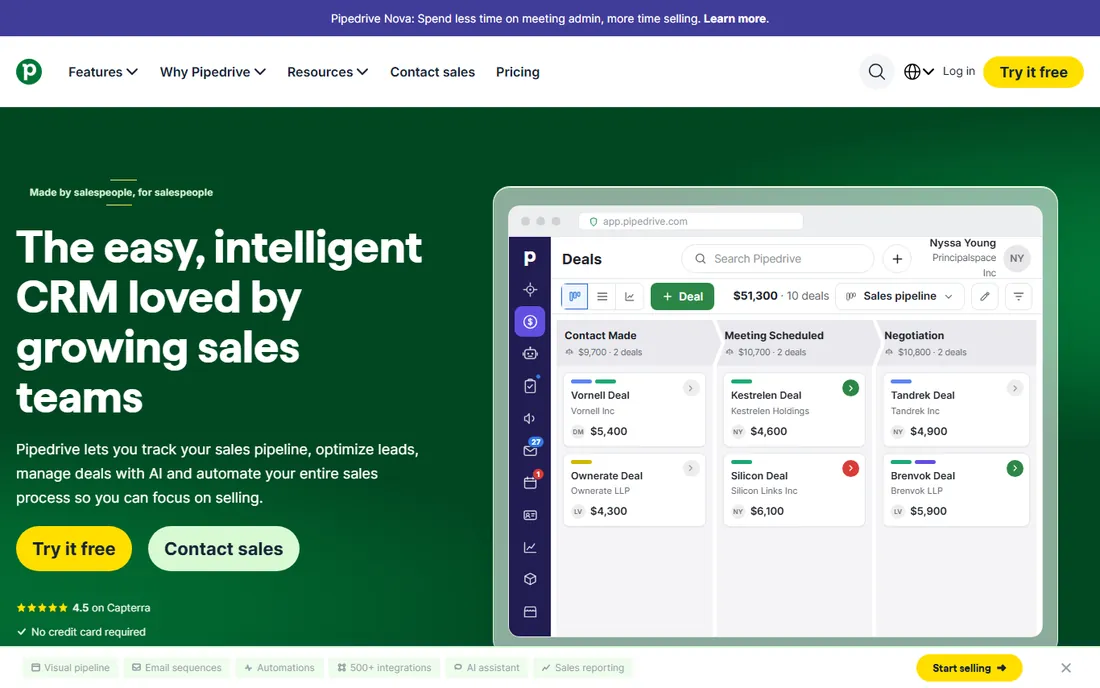
Task: Click the Tandrek Deal arrow indicator
Action: (1014, 388)
